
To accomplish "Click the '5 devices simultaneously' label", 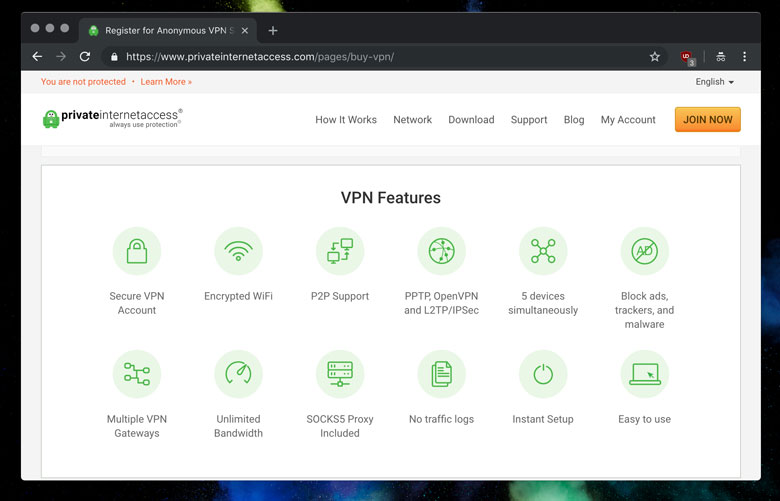I will click(543, 303).
